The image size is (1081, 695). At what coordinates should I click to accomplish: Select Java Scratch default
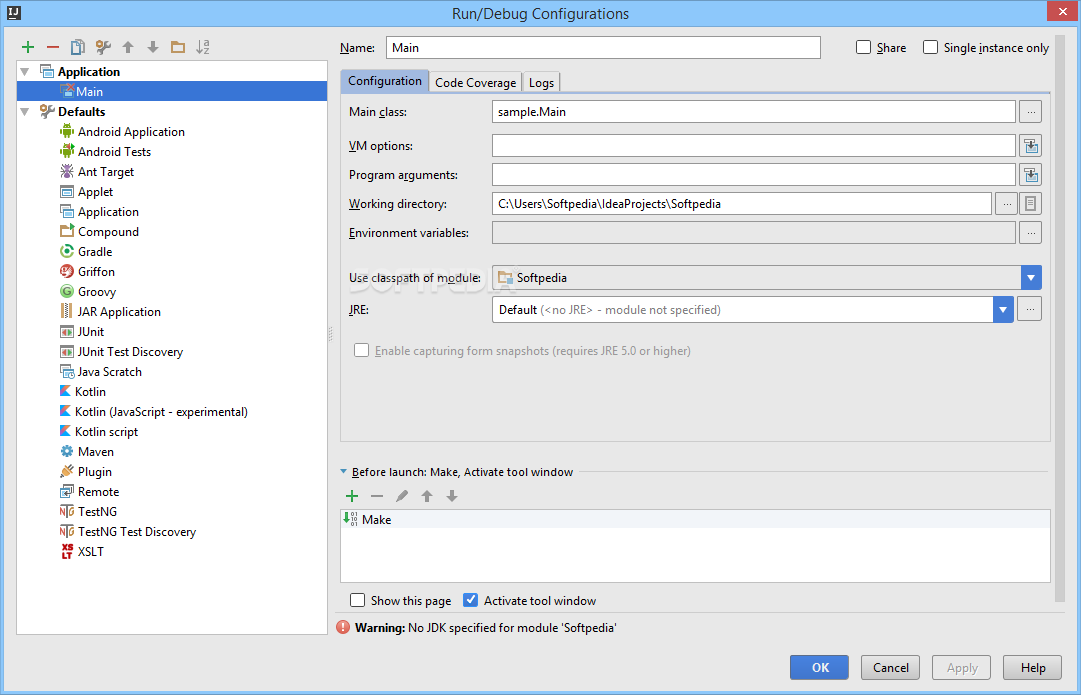(x=101, y=372)
